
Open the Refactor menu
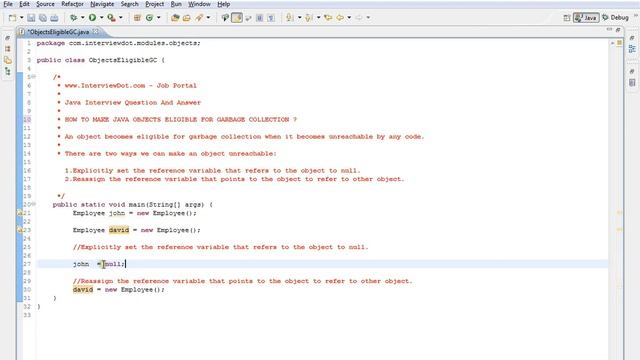click(x=72, y=4)
